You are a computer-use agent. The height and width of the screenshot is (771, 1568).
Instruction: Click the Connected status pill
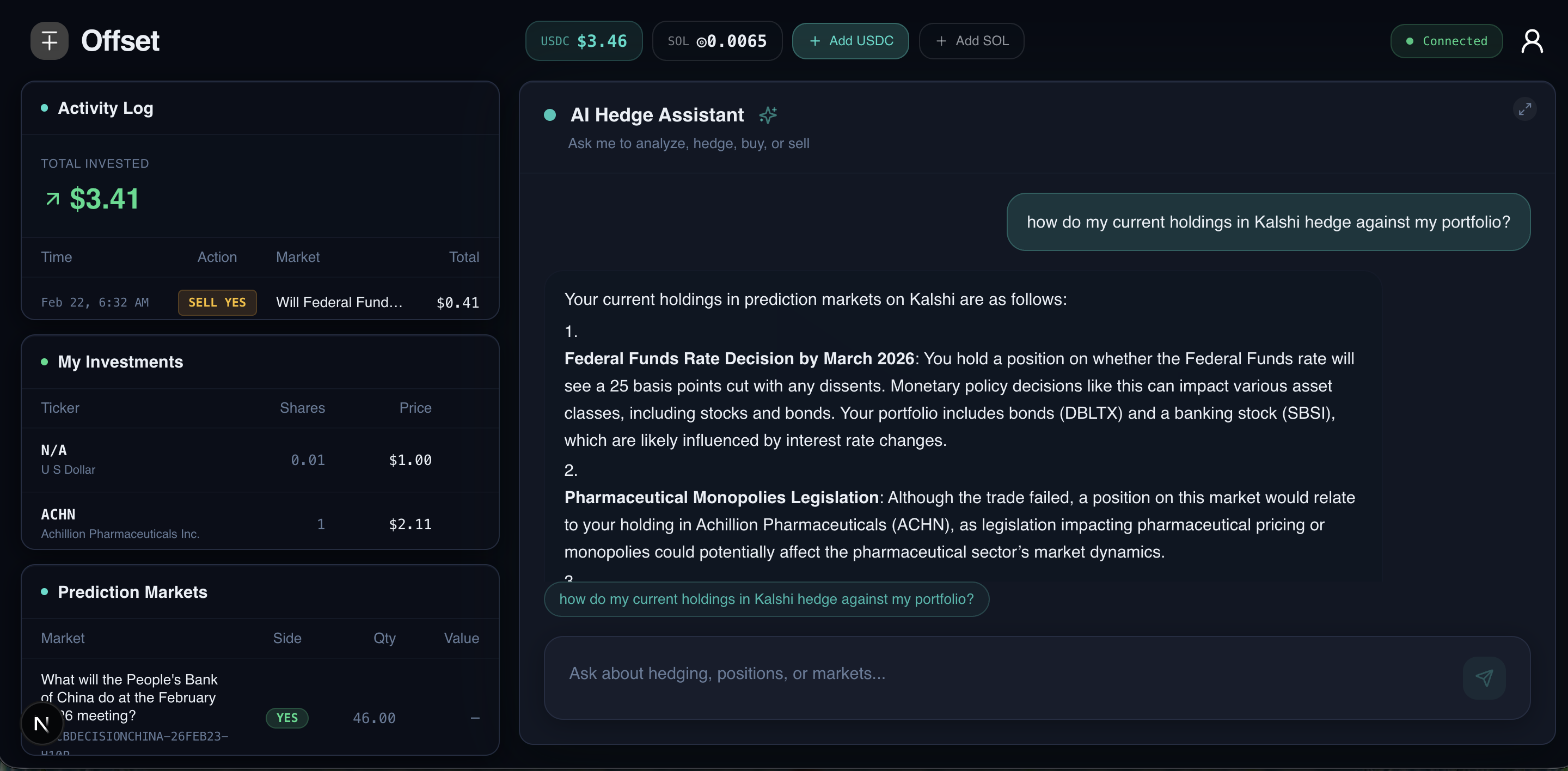tap(1446, 41)
